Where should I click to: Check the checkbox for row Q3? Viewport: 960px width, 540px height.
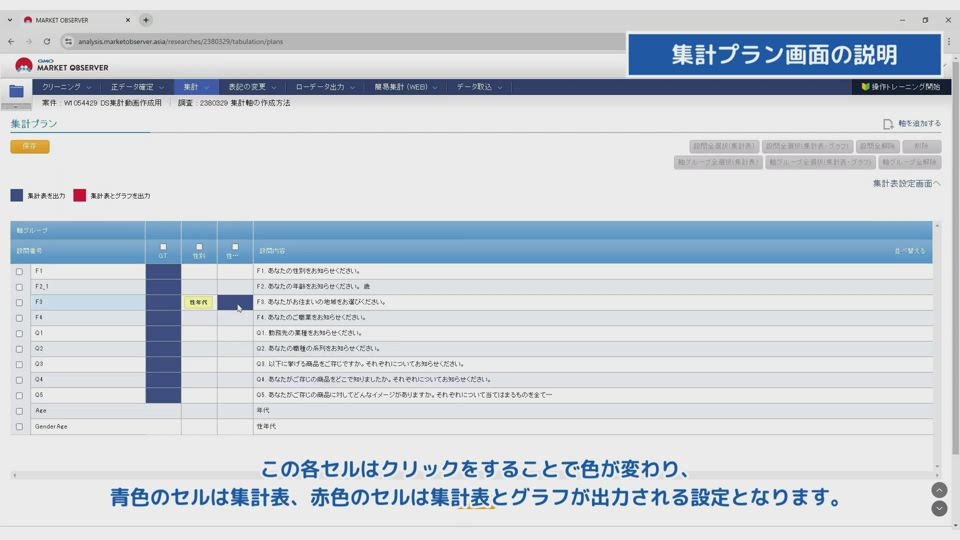coord(19,364)
